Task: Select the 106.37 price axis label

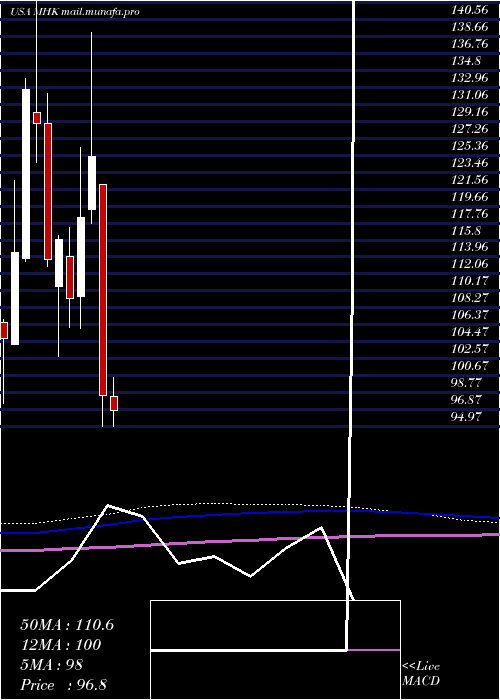Action: (x=469, y=315)
